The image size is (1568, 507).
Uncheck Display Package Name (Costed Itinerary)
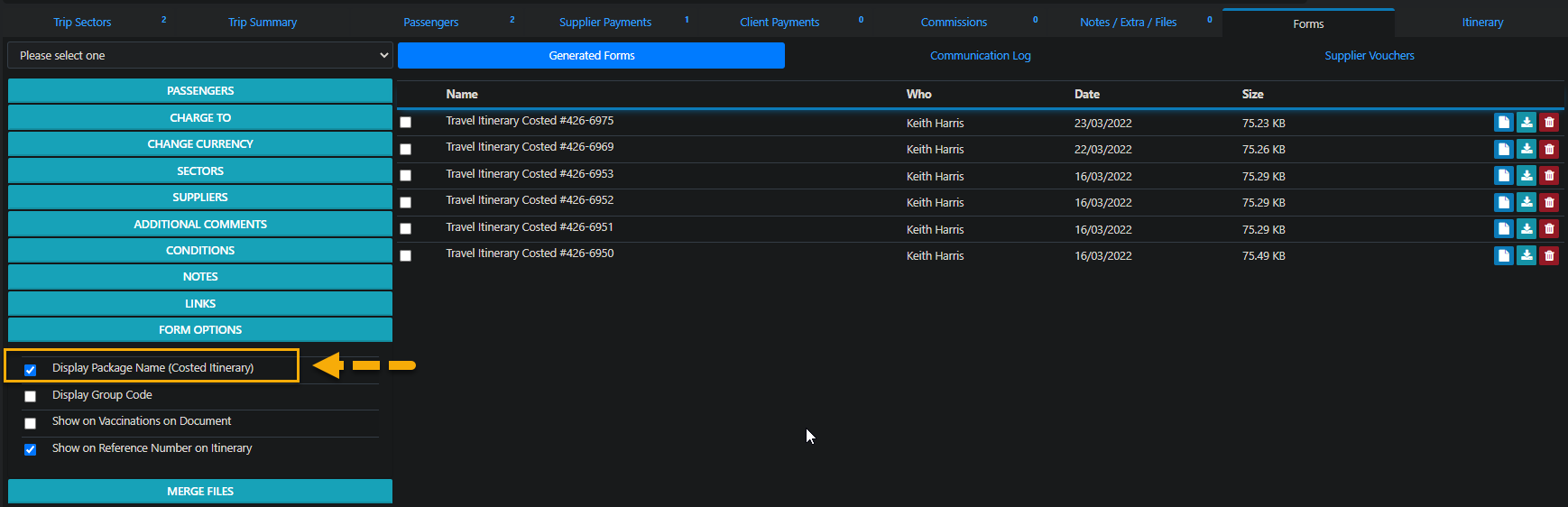[31, 370]
